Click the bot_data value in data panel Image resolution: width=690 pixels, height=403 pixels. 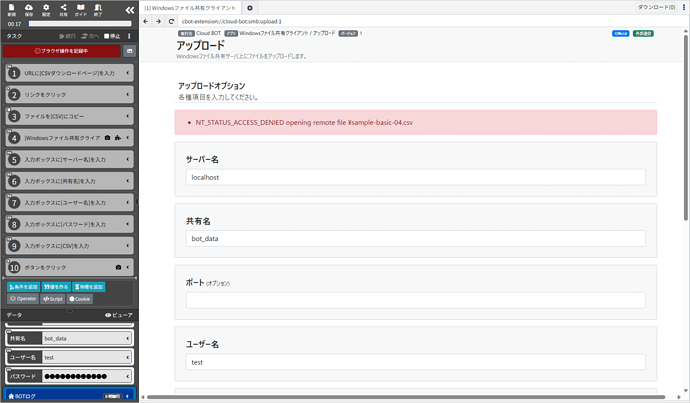pyautogui.click(x=55, y=338)
